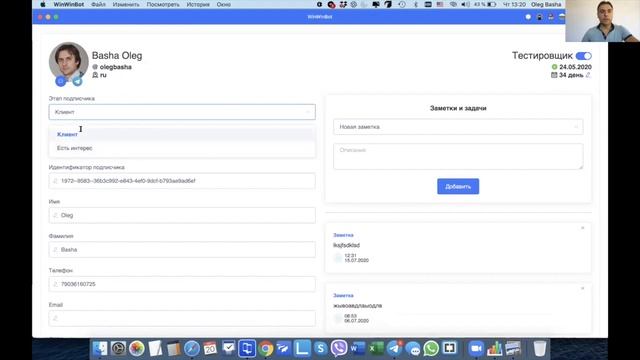Open Messages from the Dock
Viewport: 640px width, 360px height.
(413, 348)
